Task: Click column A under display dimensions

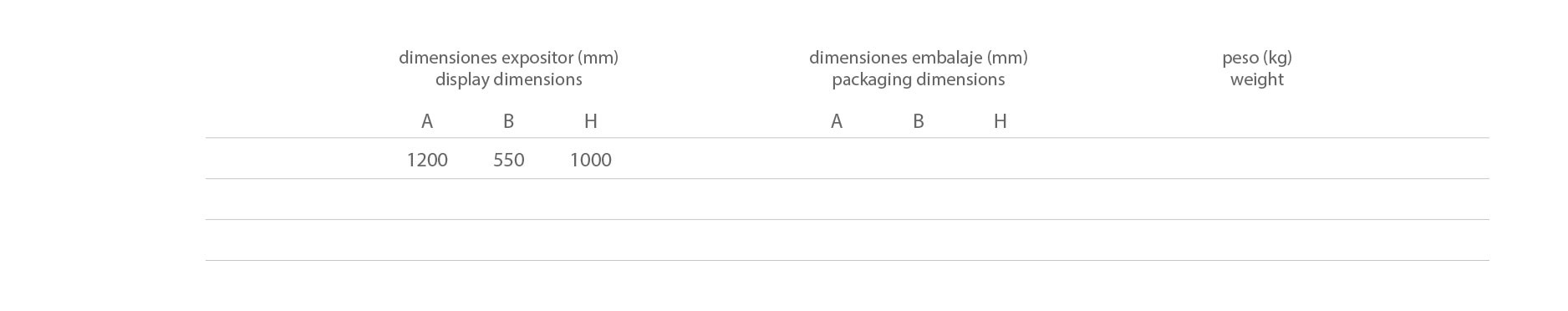Action: pyautogui.click(x=427, y=121)
